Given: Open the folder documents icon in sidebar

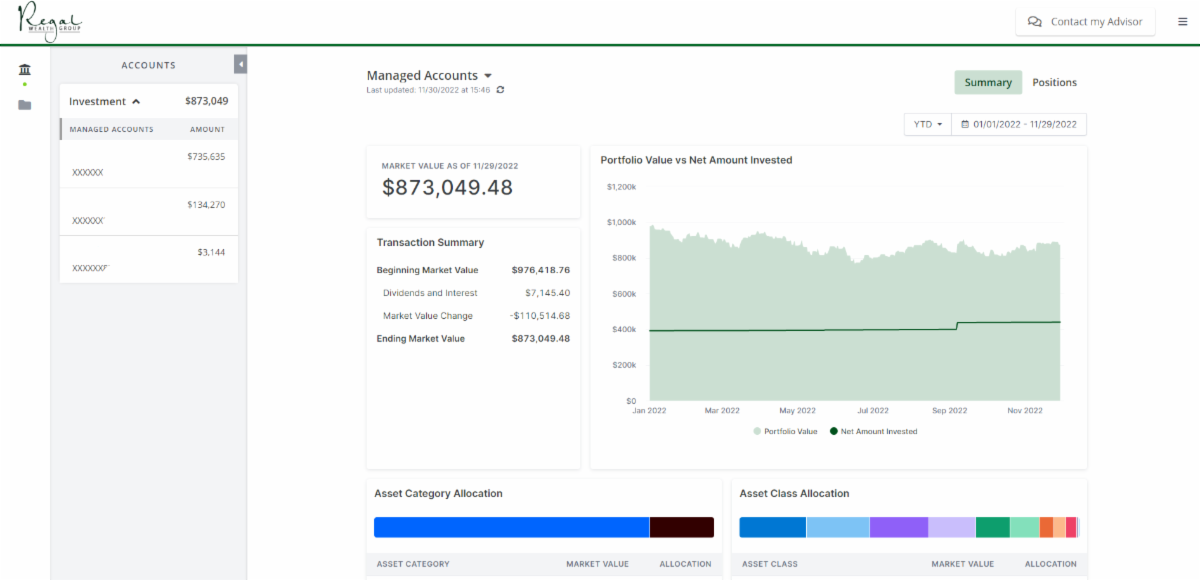Looking at the screenshot, I should (x=24, y=105).
